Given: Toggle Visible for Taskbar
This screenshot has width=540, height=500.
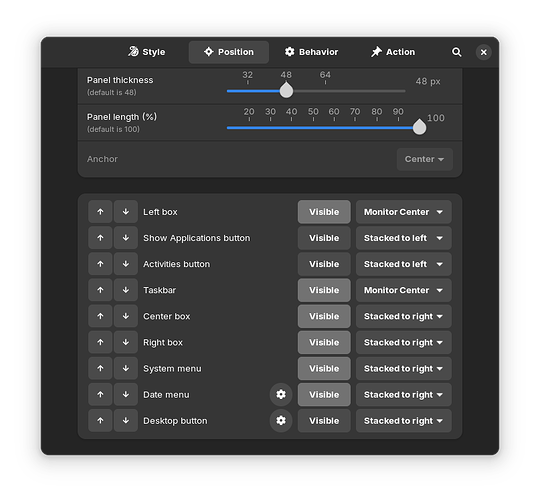Looking at the screenshot, I should pyautogui.click(x=324, y=290).
